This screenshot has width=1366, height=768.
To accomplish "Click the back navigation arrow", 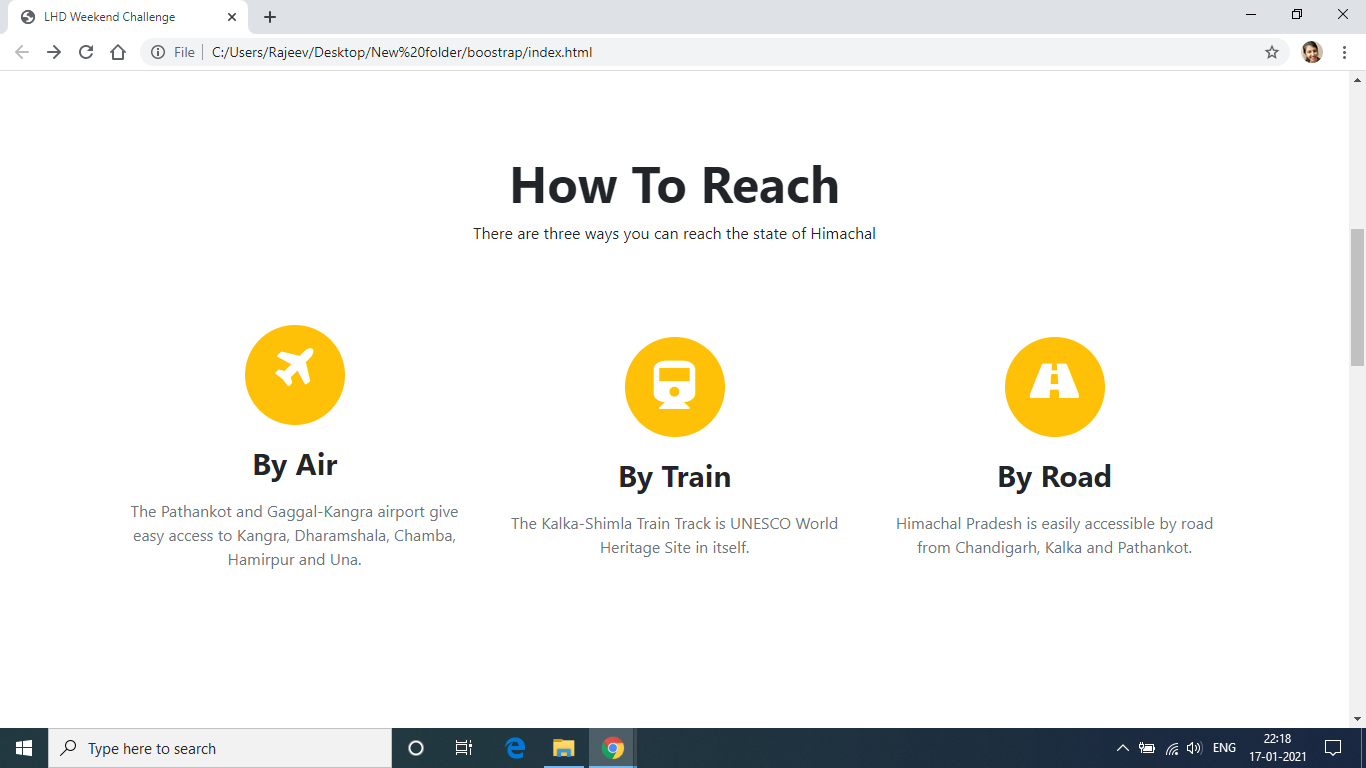I will pos(20,52).
